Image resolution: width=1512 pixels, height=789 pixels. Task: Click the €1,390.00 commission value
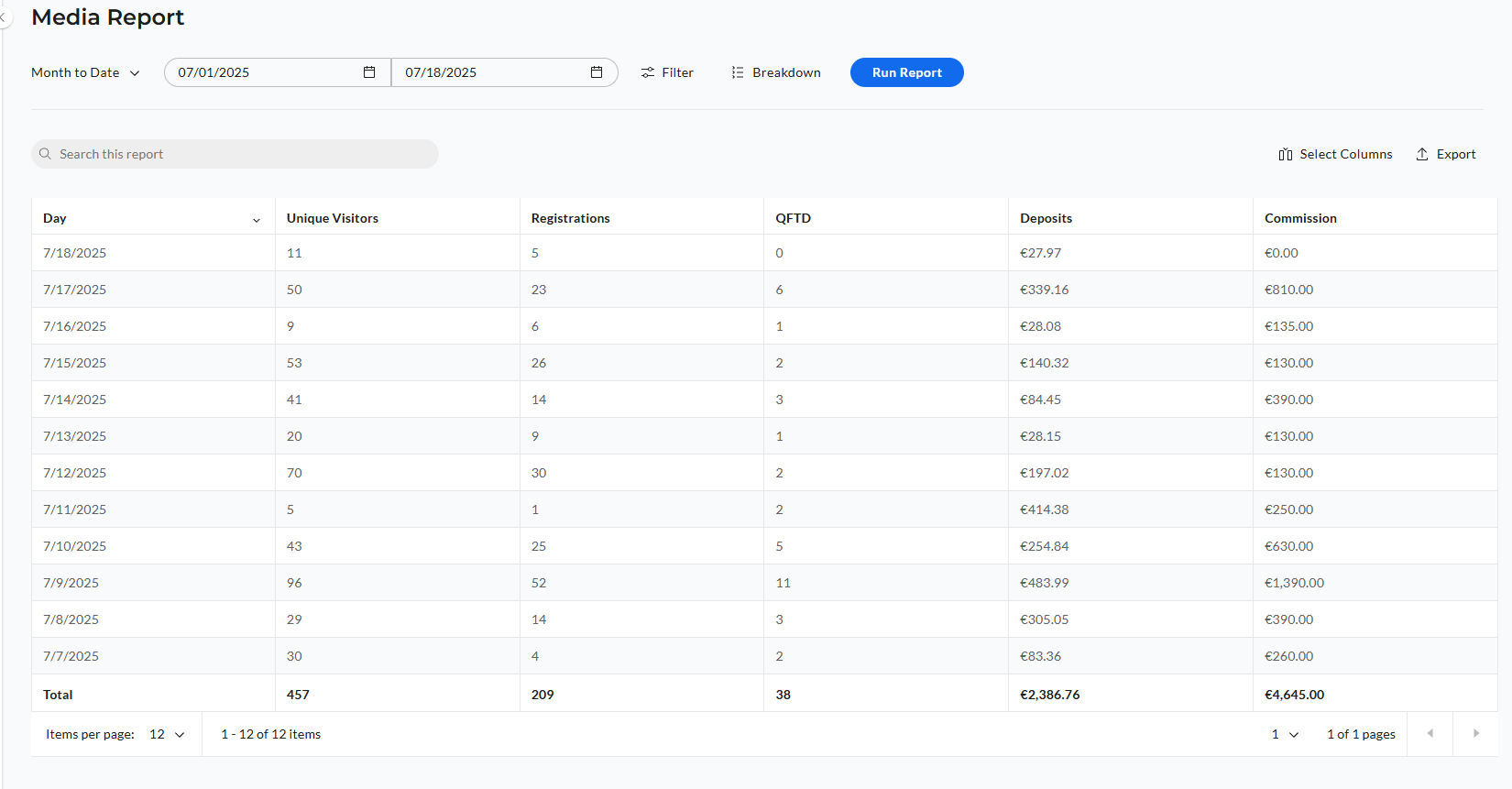[1294, 583]
